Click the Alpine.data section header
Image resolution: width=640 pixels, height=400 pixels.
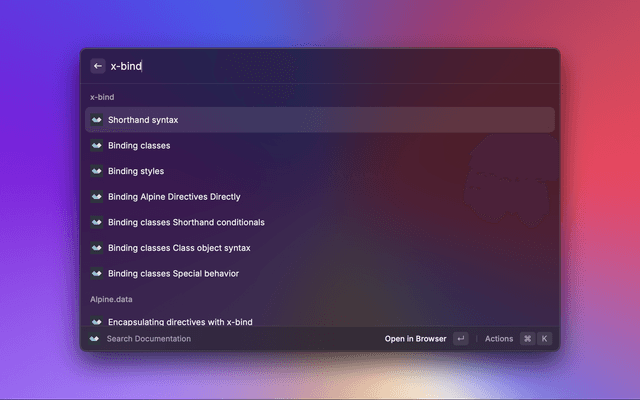pyautogui.click(x=111, y=299)
